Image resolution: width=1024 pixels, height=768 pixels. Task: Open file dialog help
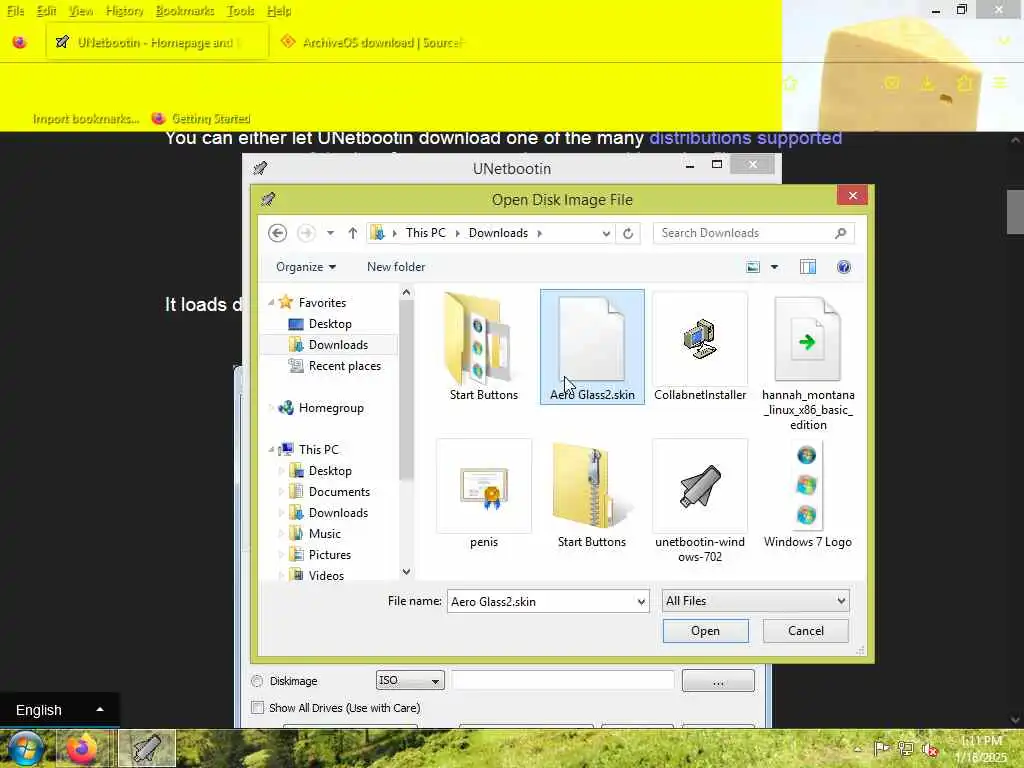click(x=844, y=267)
